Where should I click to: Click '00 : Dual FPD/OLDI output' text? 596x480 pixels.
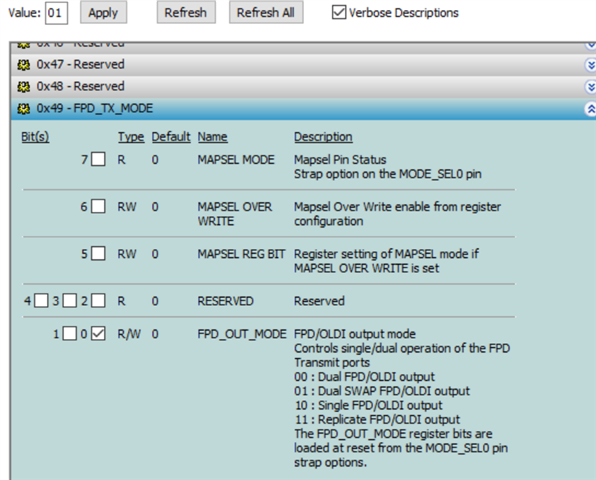tap(364, 377)
